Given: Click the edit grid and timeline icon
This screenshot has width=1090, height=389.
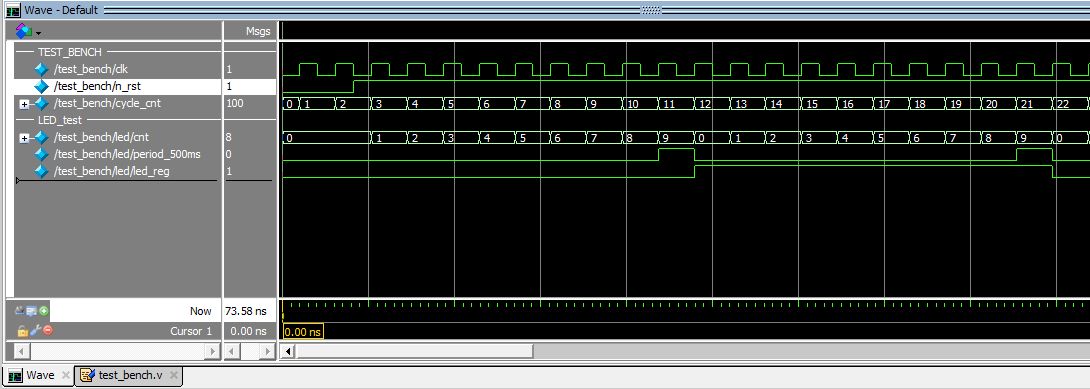Looking at the screenshot, I should 32,311.
